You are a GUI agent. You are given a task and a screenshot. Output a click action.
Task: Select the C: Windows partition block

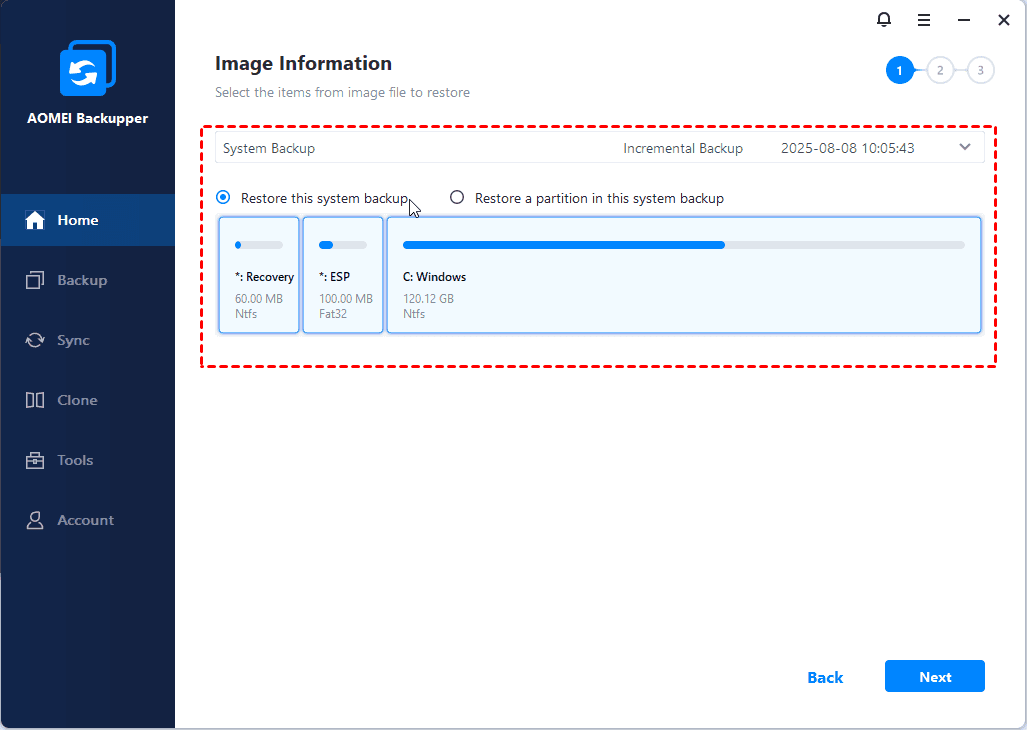[683, 275]
